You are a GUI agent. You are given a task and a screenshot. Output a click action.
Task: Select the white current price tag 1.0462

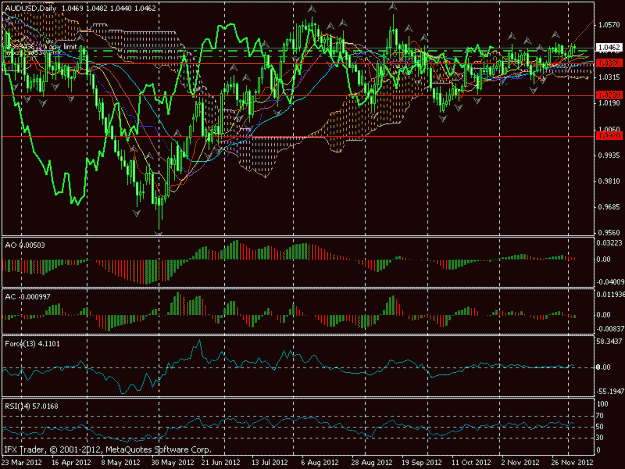[609, 47]
